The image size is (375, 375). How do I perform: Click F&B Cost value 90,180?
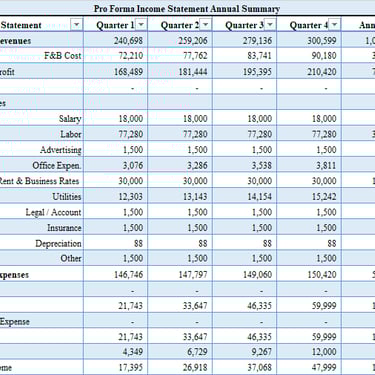tap(324, 56)
